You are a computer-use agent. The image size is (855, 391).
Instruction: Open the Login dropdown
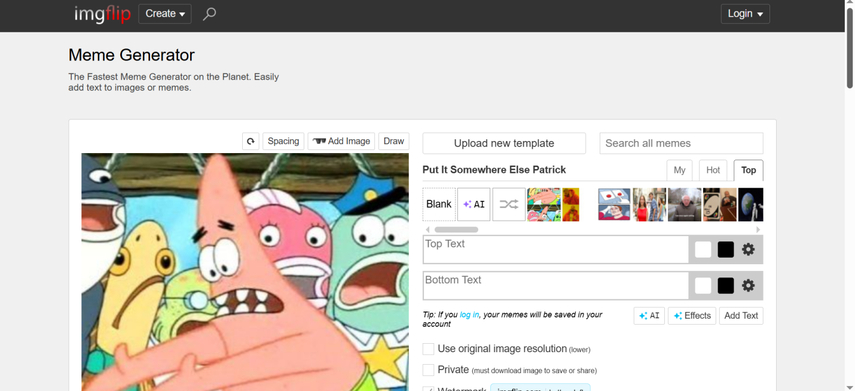click(745, 14)
